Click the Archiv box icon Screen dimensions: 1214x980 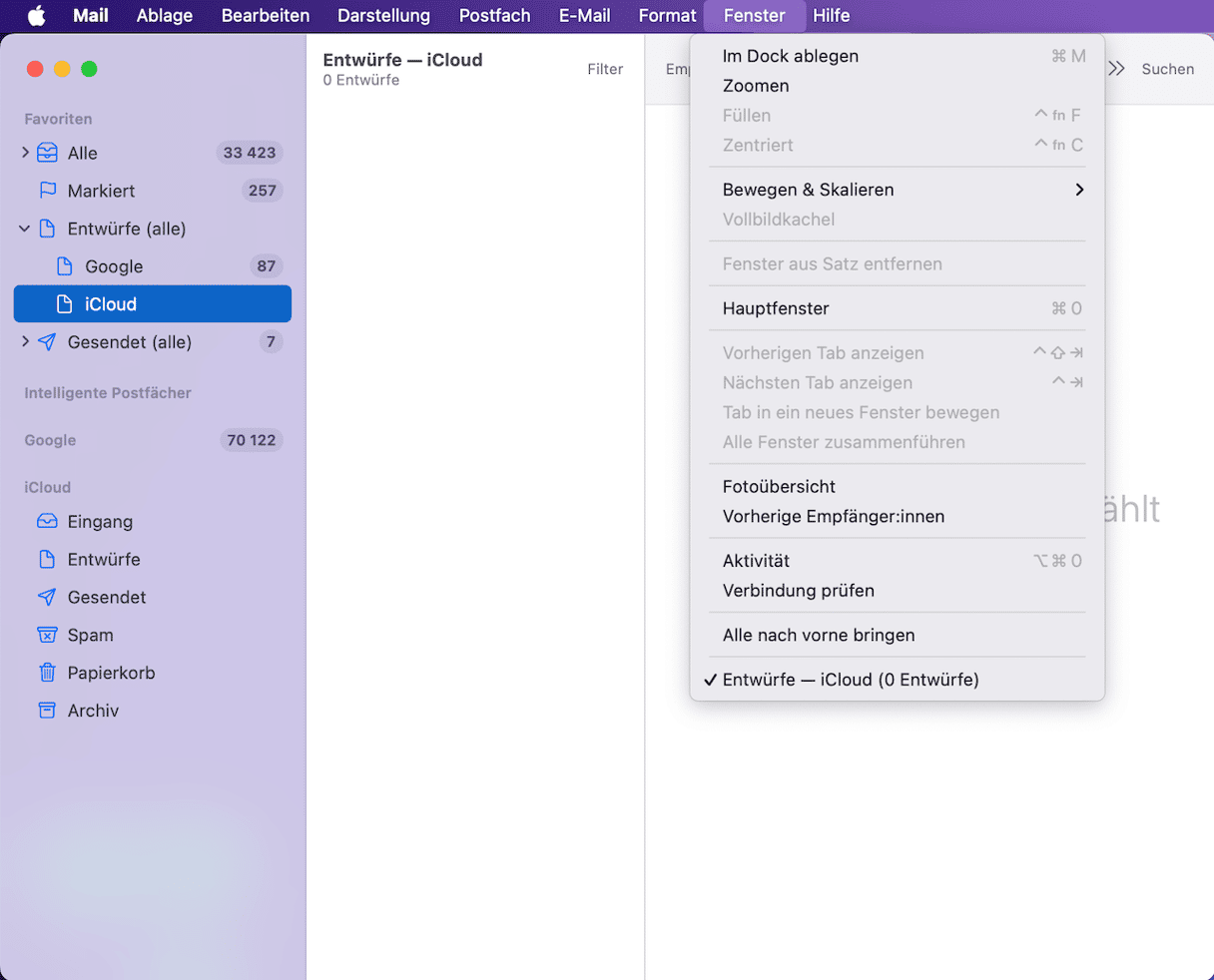coord(47,712)
